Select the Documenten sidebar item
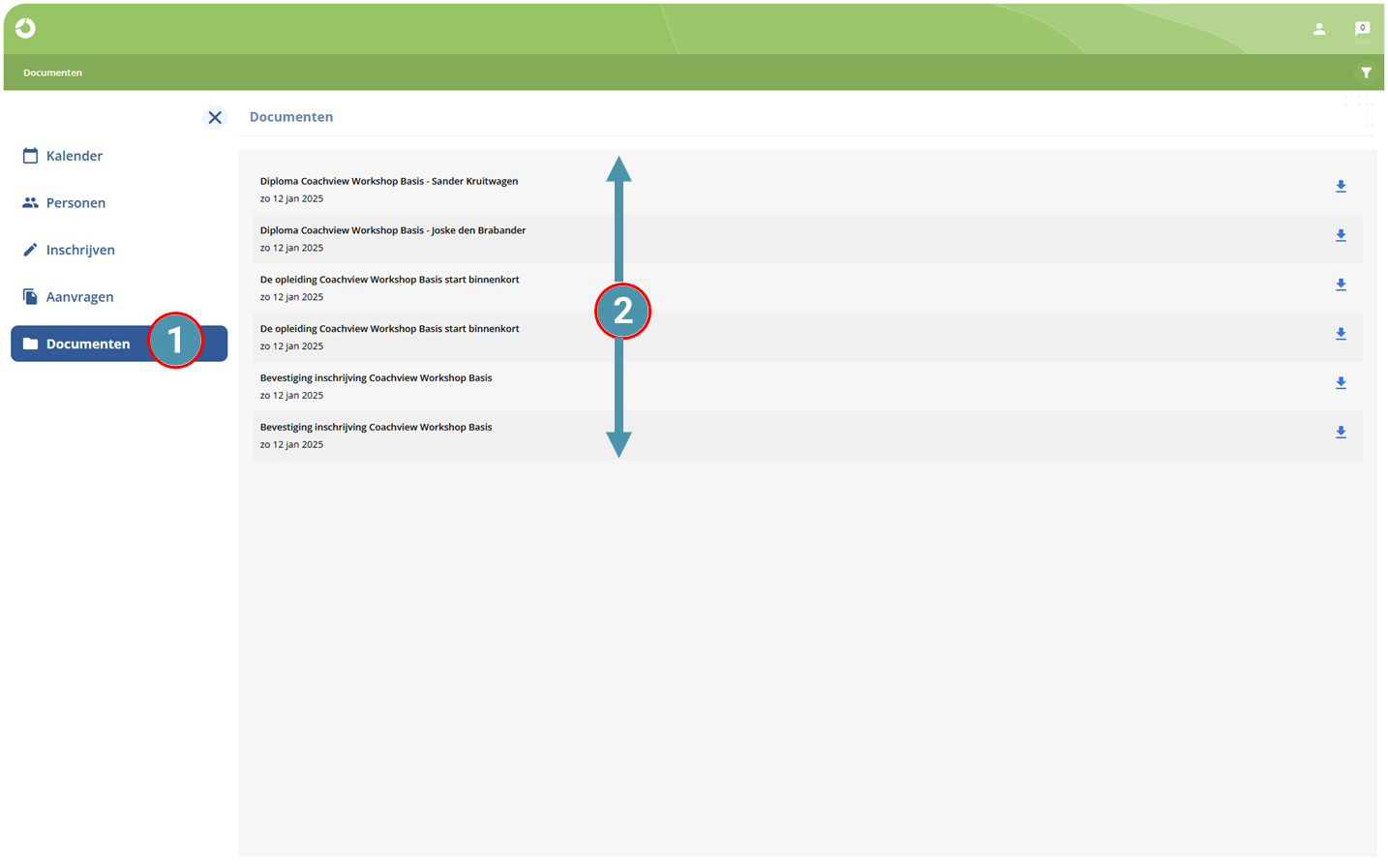The image size is (1388, 868). pos(119,344)
